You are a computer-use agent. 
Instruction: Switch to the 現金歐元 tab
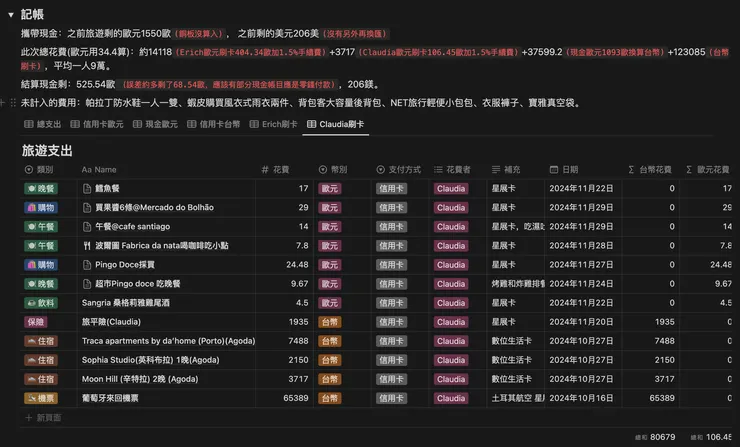(155, 124)
